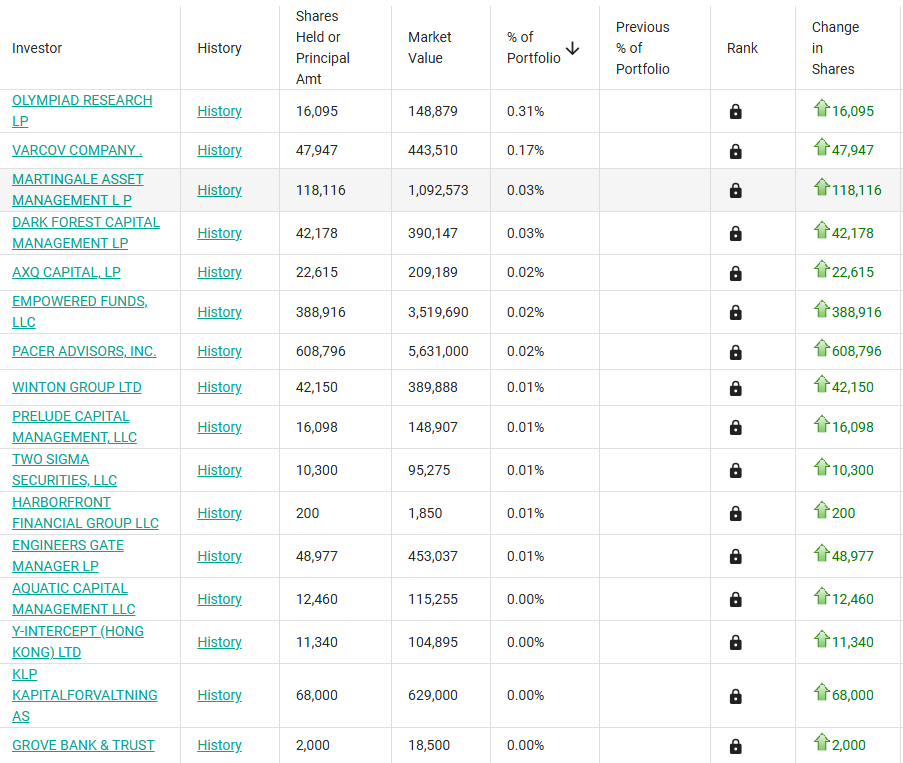Select market value 1,850 cell

tap(425, 513)
